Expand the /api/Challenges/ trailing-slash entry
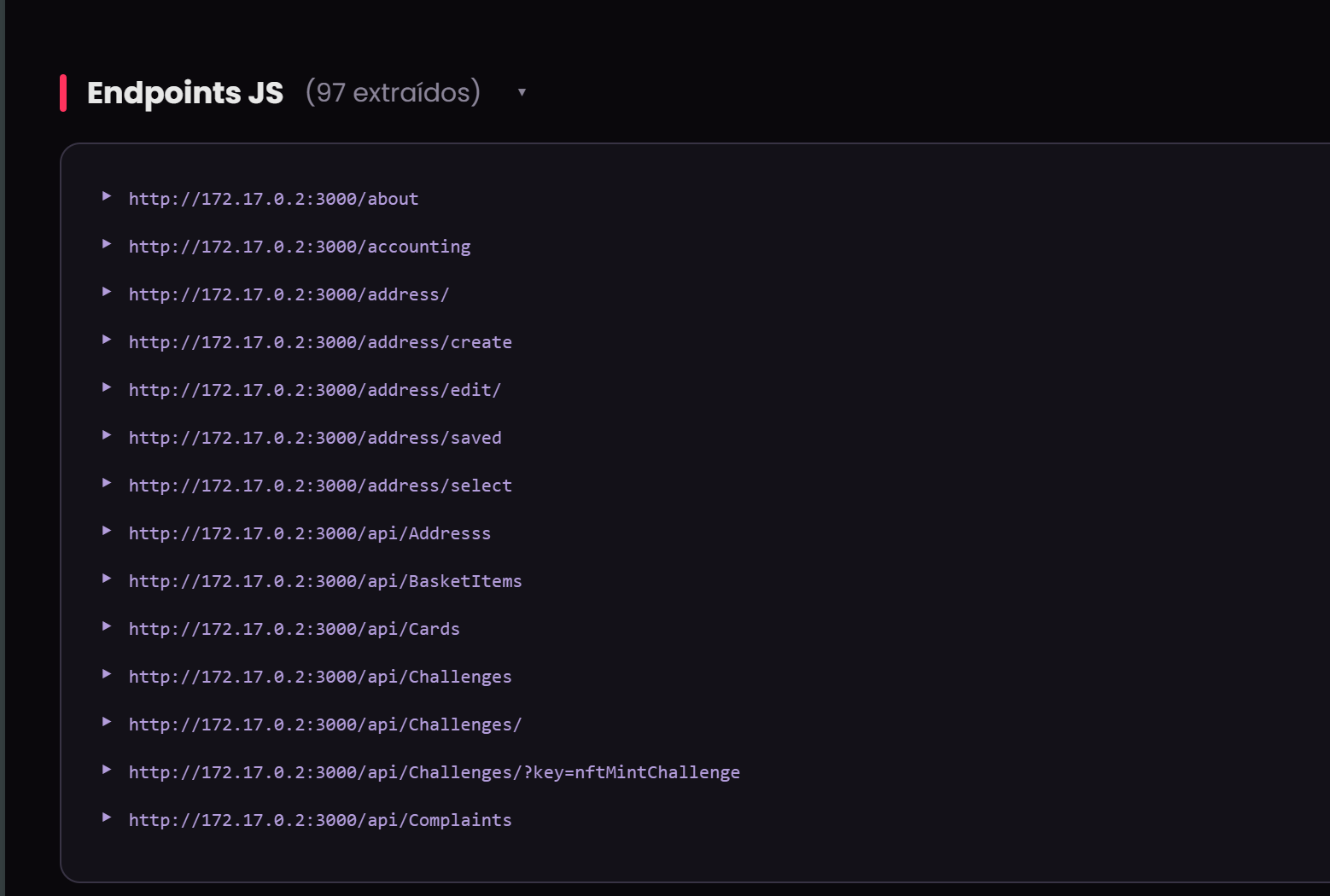The height and width of the screenshot is (896, 1330). [108, 722]
